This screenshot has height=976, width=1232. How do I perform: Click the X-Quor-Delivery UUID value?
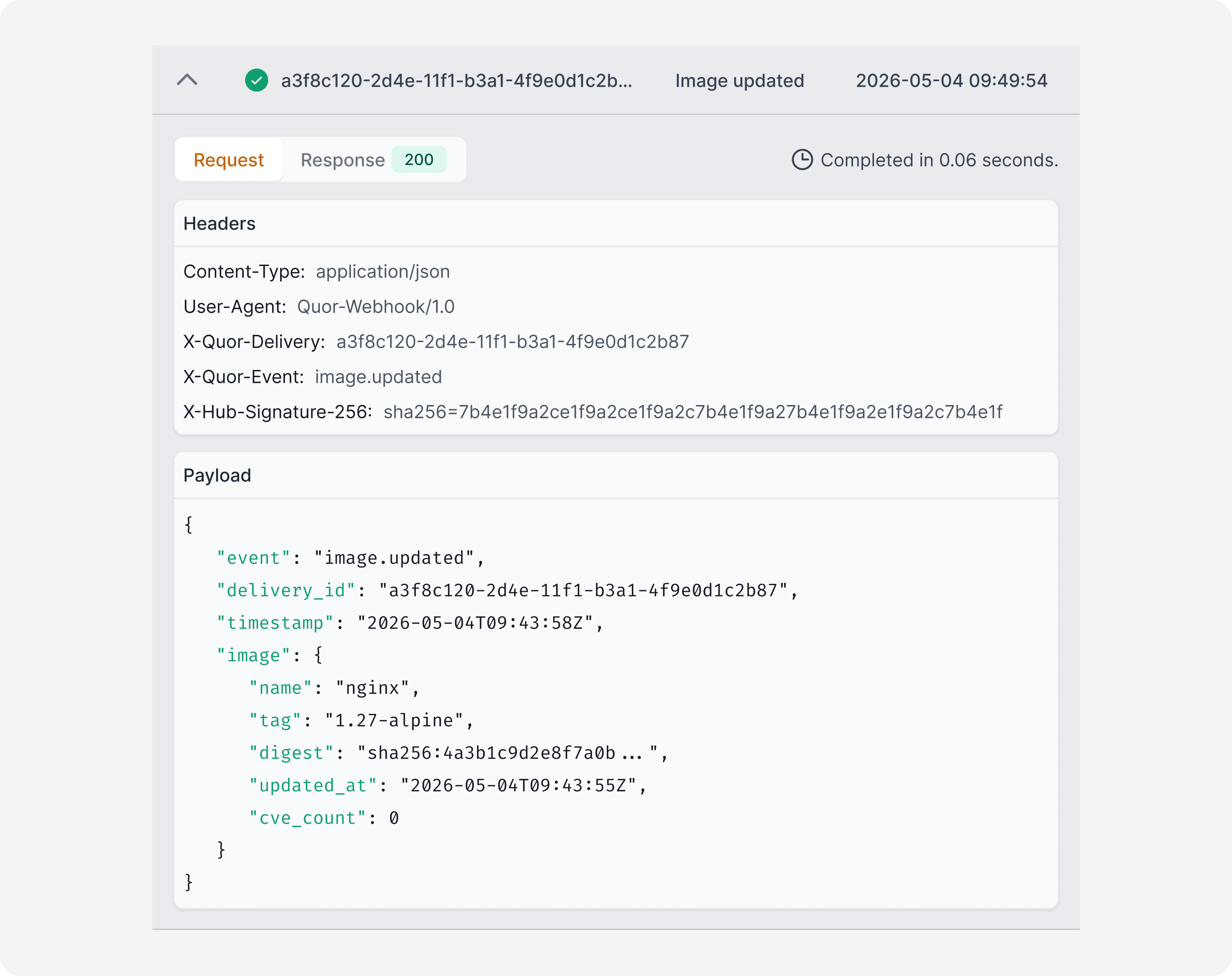pyautogui.click(x=512, y=342)
